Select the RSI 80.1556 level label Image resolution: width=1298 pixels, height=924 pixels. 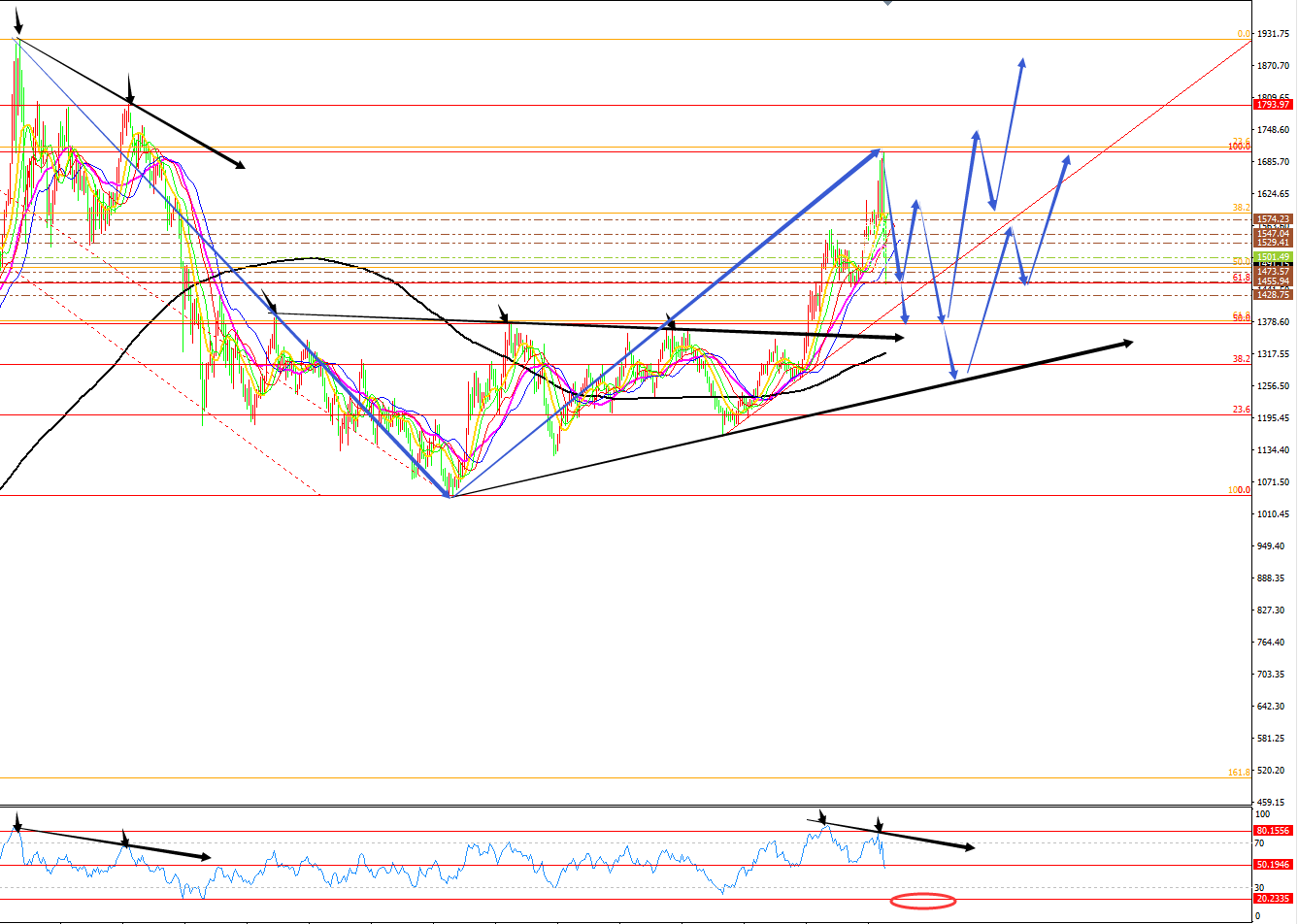(1272, 831)
